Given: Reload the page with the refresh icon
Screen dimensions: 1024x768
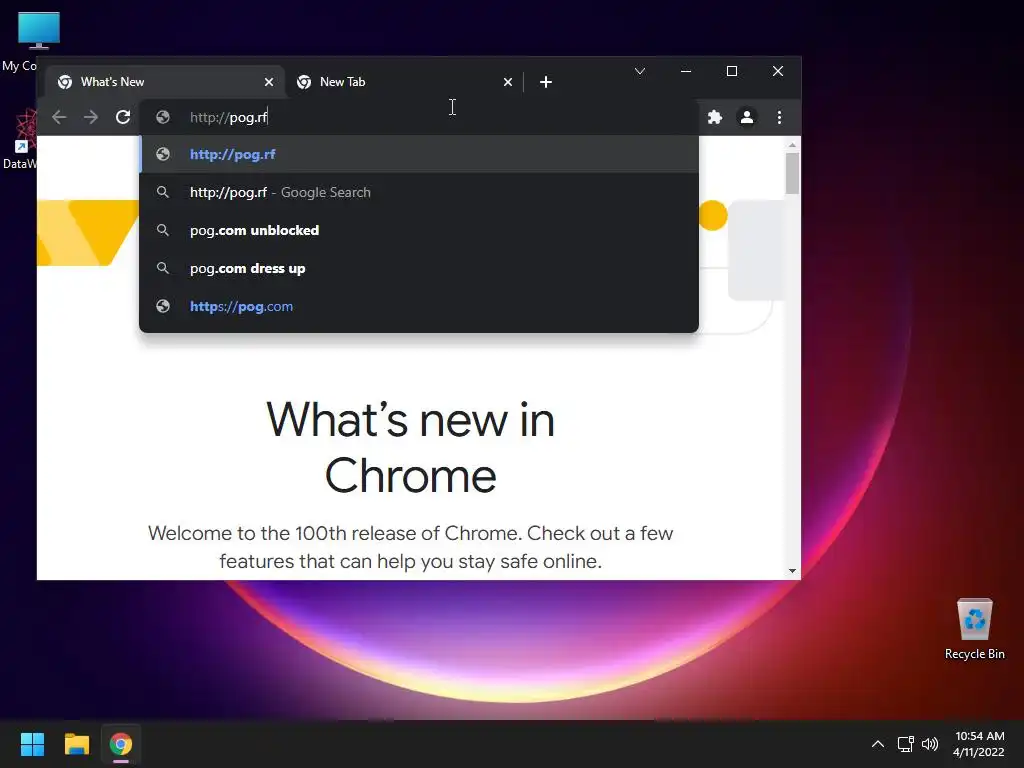Looking at the screenshot, I should point(123,118).
